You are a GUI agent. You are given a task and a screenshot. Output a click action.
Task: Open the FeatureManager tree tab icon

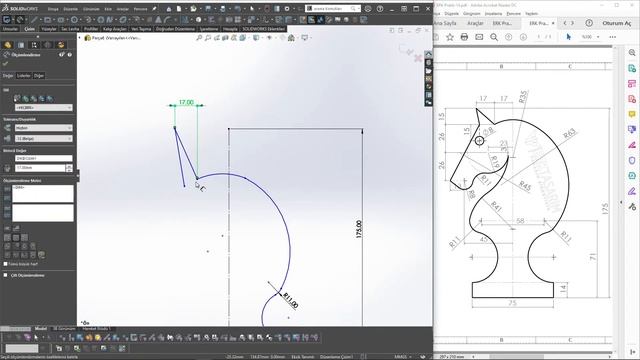[x=8, y=45]
